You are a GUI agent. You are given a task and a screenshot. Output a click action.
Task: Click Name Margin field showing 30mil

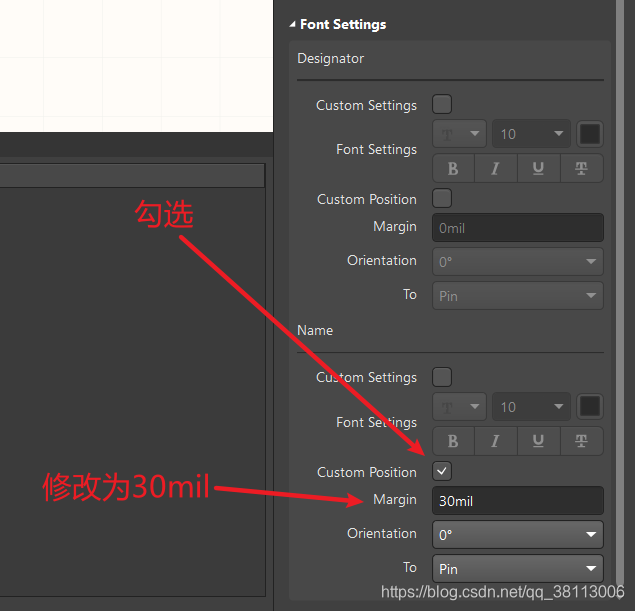point(517,500)
